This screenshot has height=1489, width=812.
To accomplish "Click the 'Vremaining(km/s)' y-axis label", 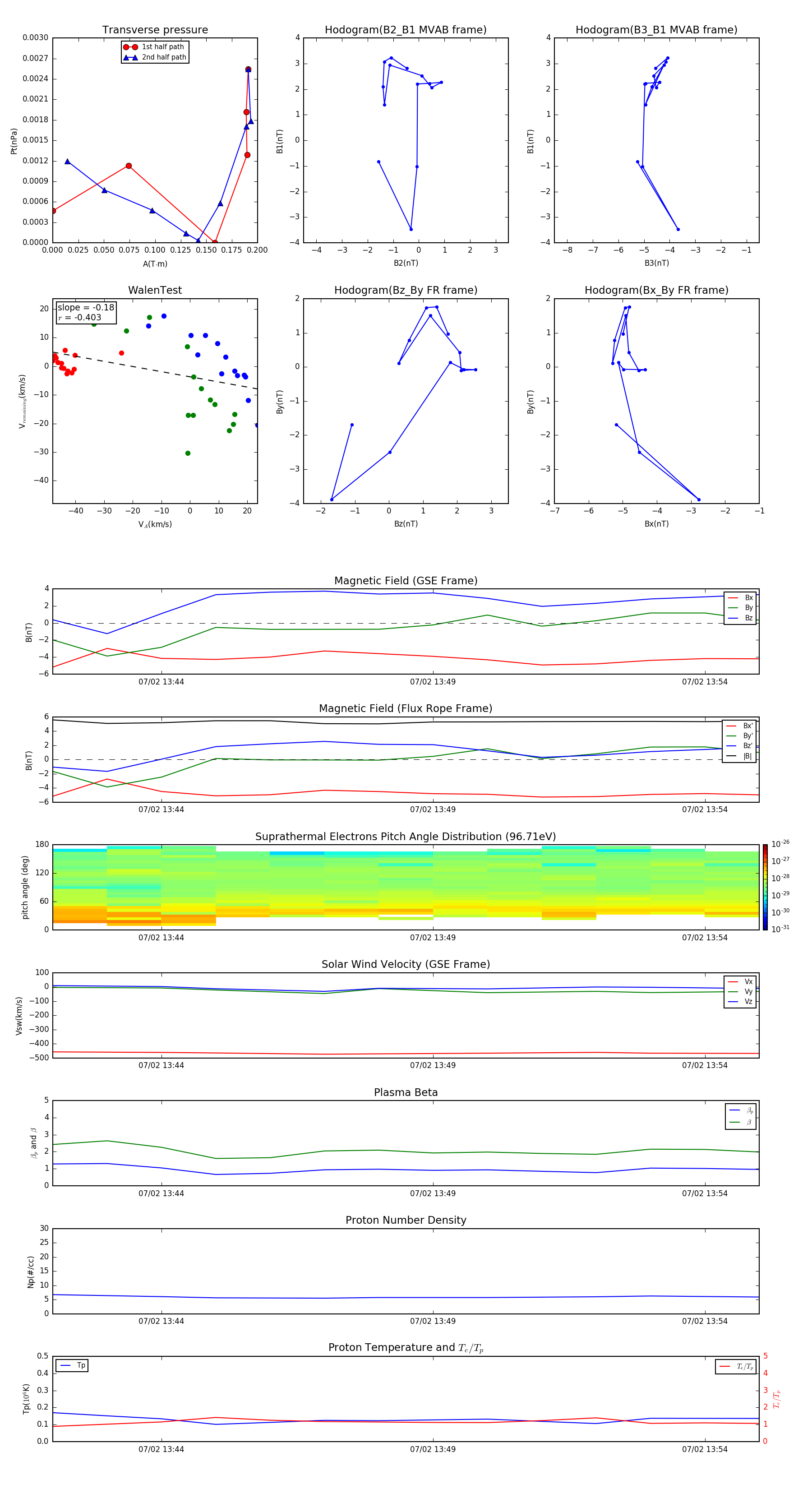I will [23, 401].
